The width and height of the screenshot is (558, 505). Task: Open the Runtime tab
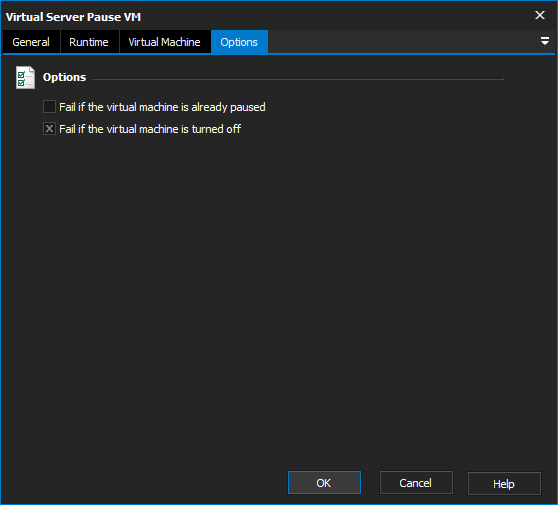89,42
